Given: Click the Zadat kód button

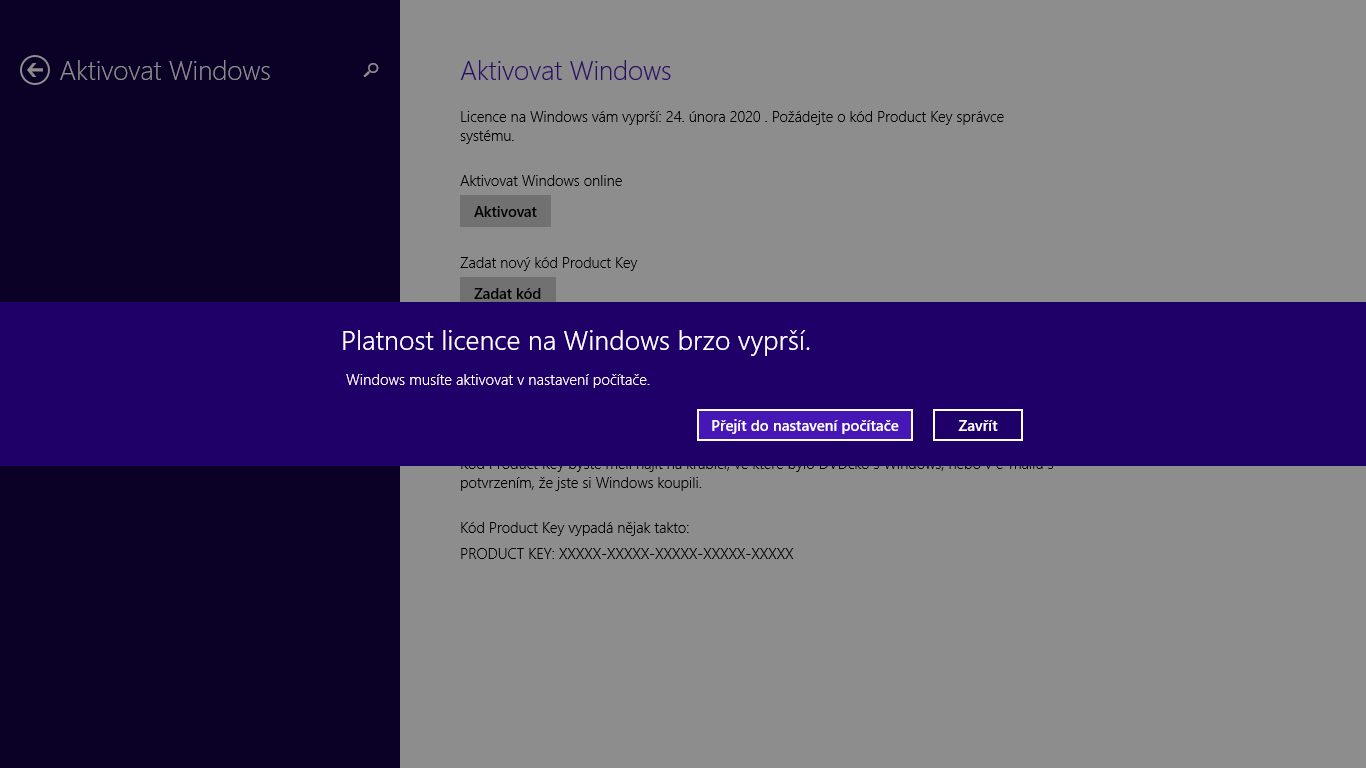Looking at the screenshot, I should [x=507, y=290].
